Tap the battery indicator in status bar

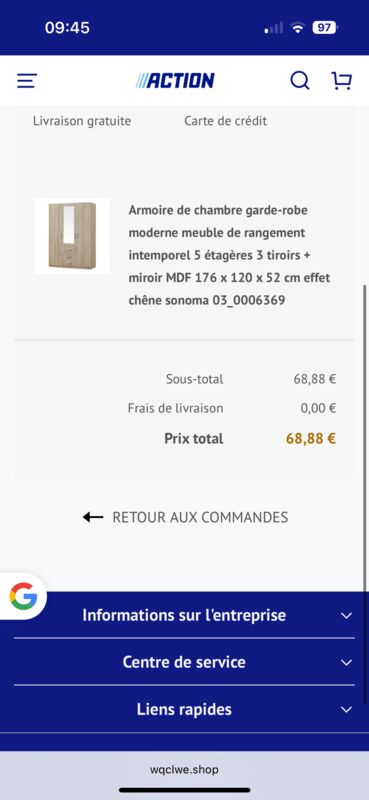325,28
